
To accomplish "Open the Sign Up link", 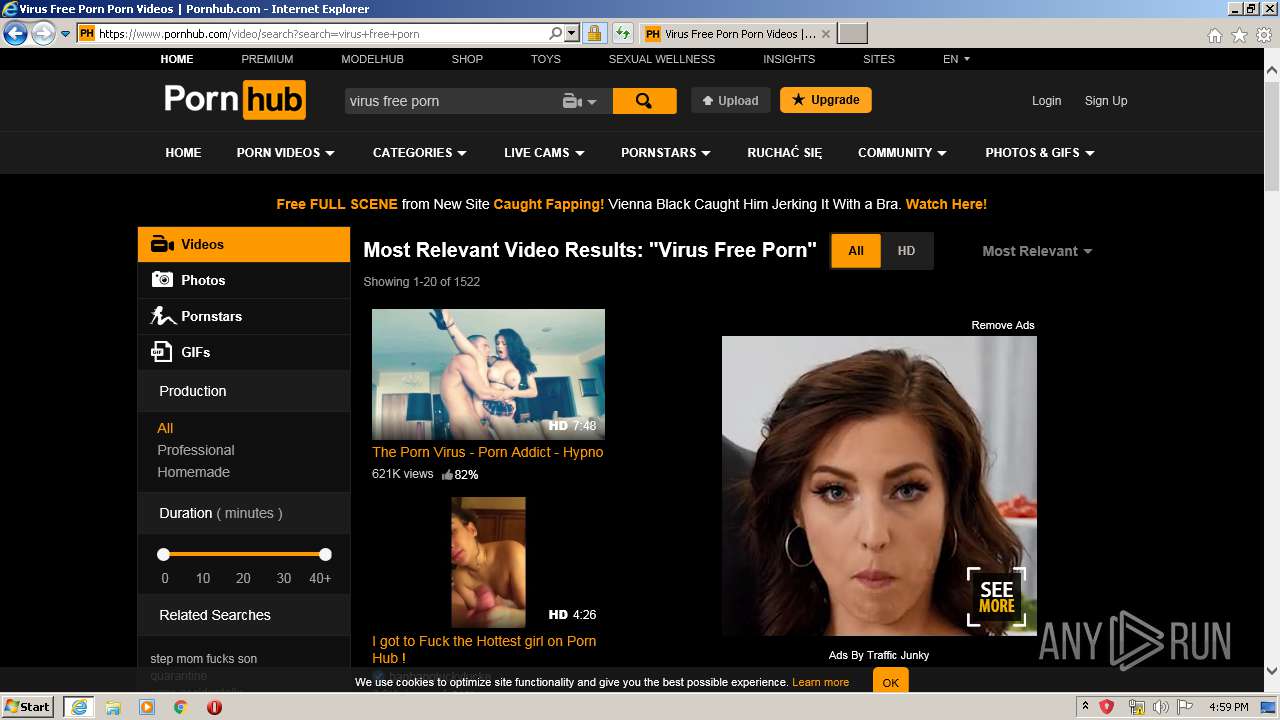I will point(1106,101).
